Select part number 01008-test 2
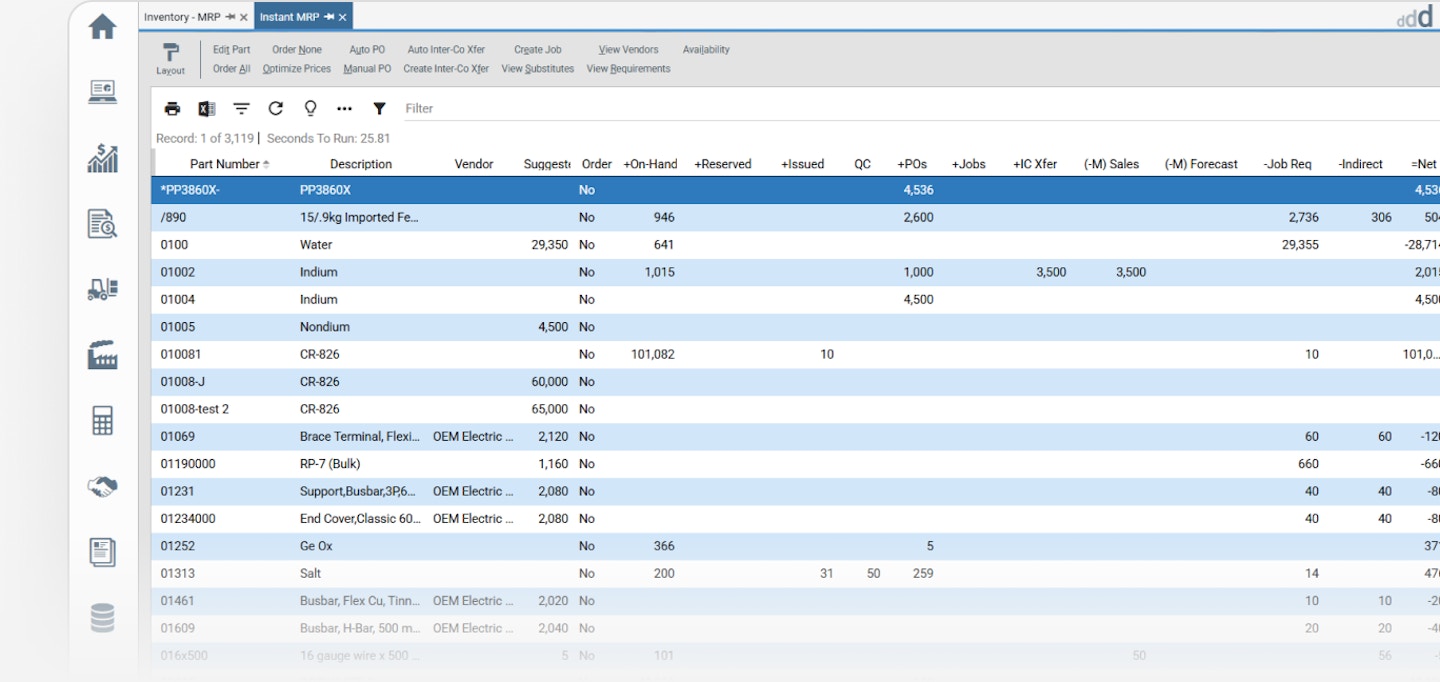1440x682 pixels. tap(195, 409)
